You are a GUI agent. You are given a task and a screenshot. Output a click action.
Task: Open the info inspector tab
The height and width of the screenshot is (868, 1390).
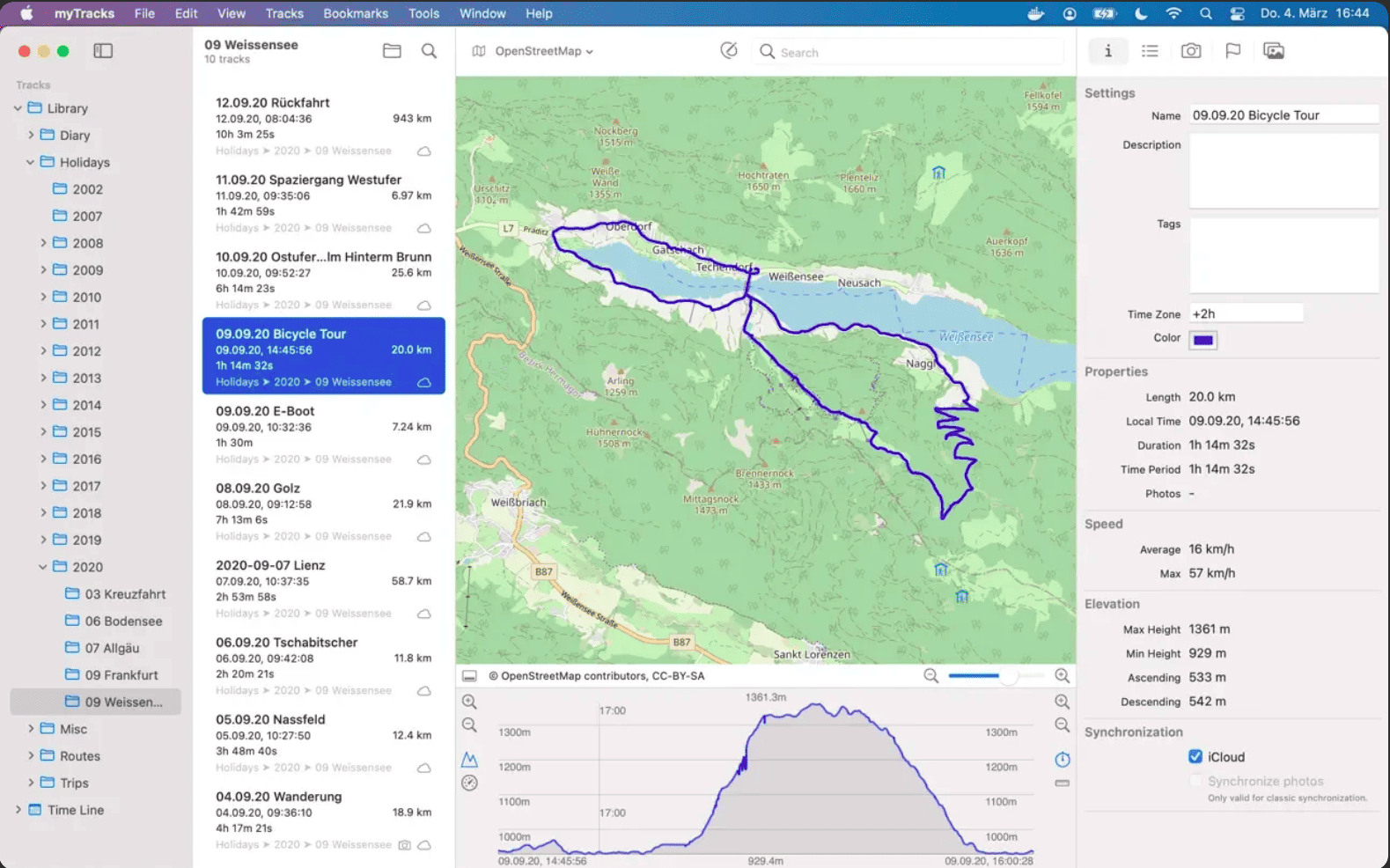coord(1107,51)
